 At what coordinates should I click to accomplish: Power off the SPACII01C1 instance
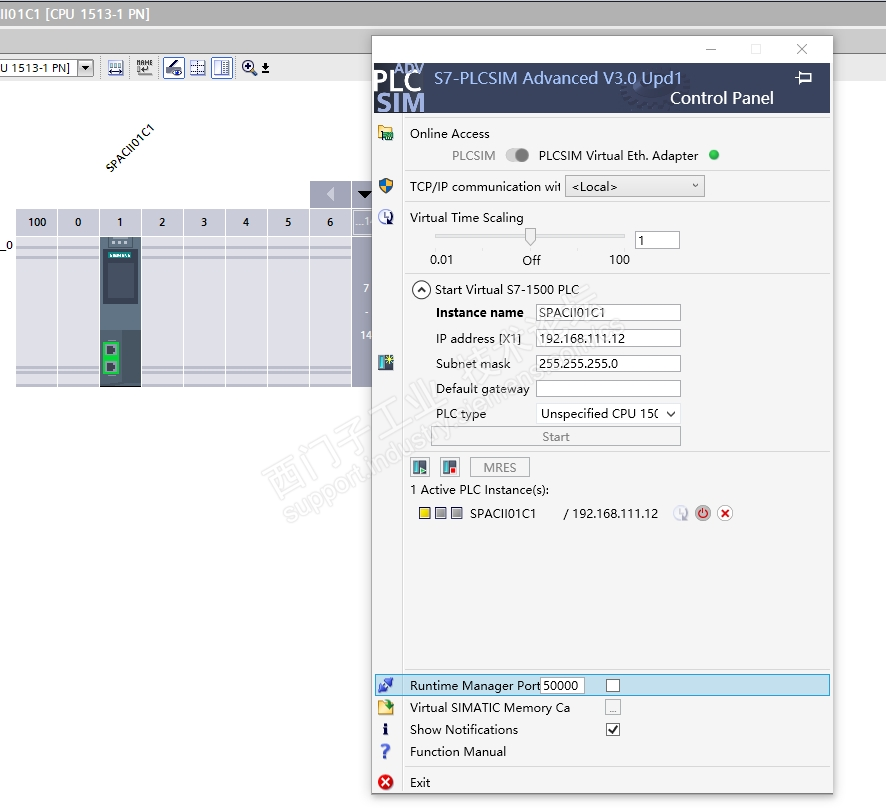point(703,513)
